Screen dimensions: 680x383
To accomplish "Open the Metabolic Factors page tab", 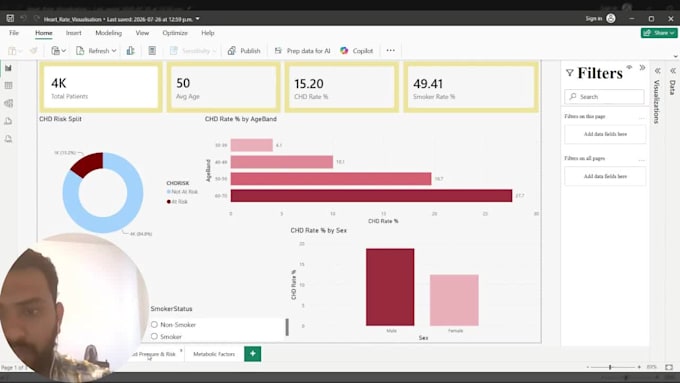I will pos(214,354).
